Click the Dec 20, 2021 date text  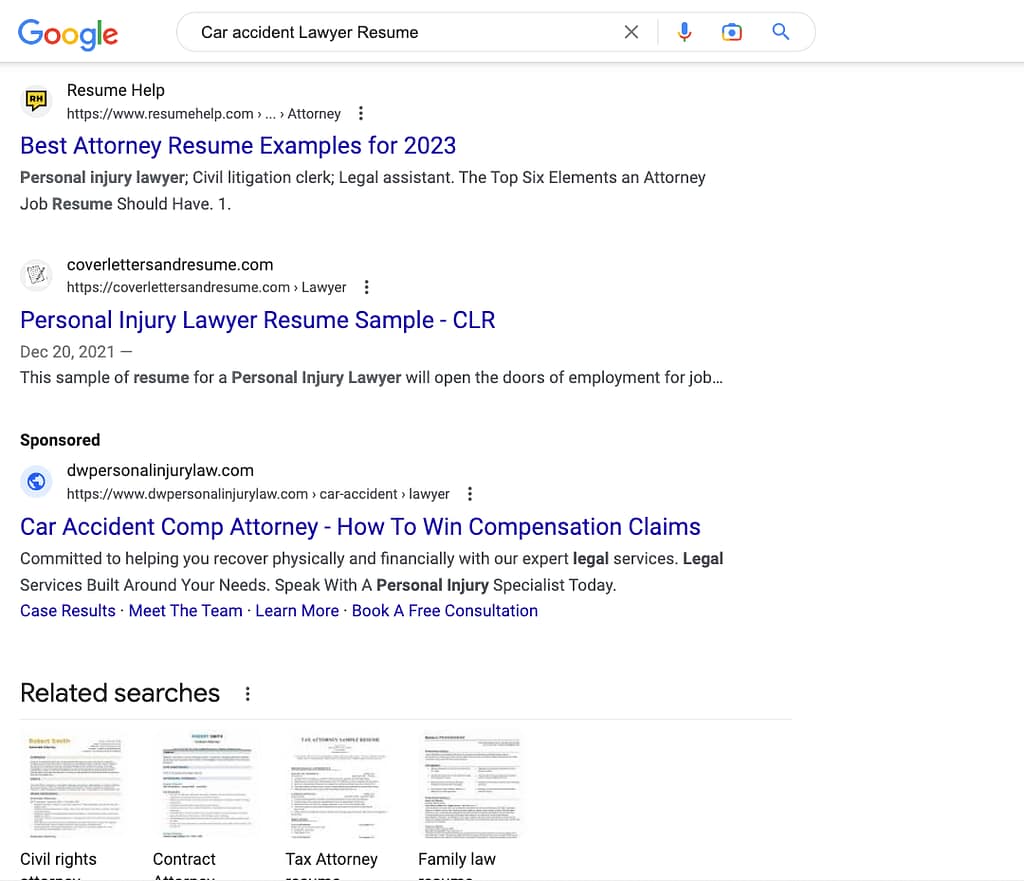[x=67, y=352]
